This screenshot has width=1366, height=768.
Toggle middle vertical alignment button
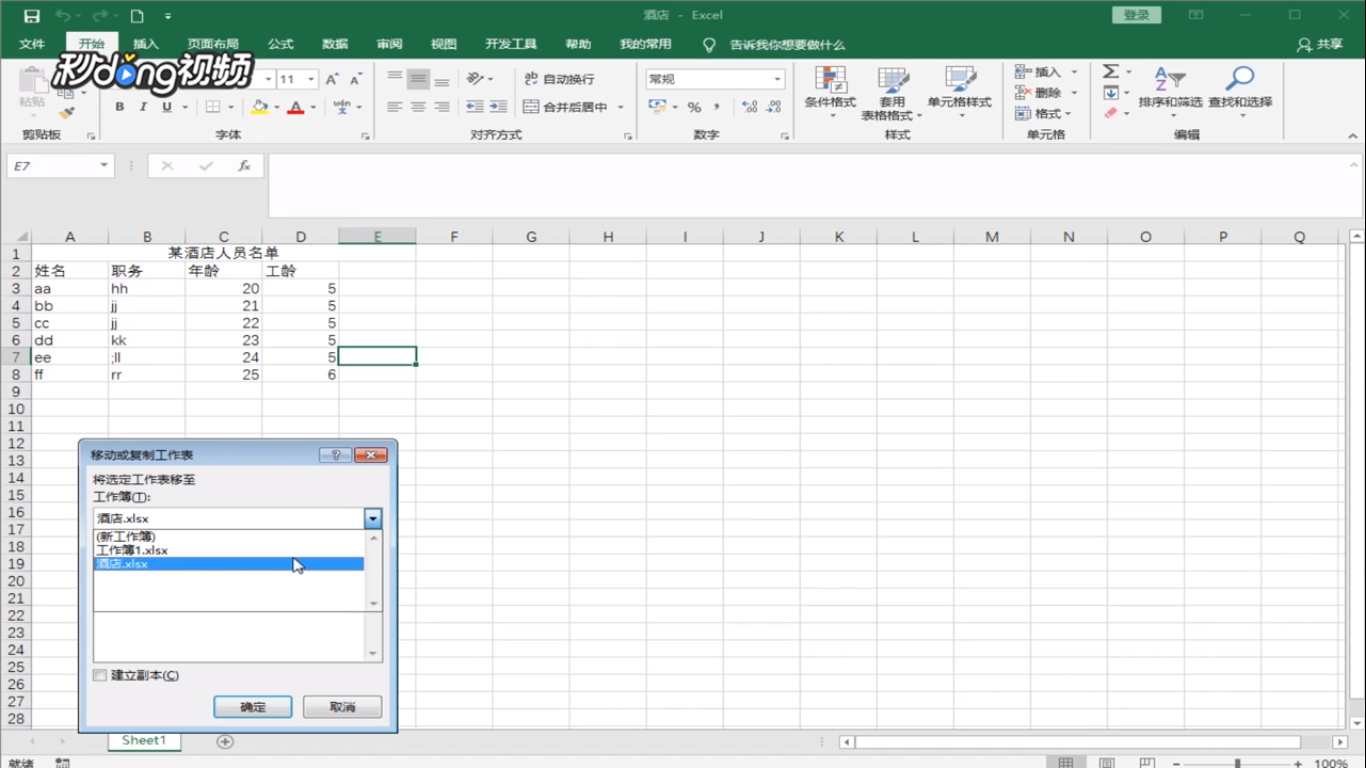click(x=418, y=79)
